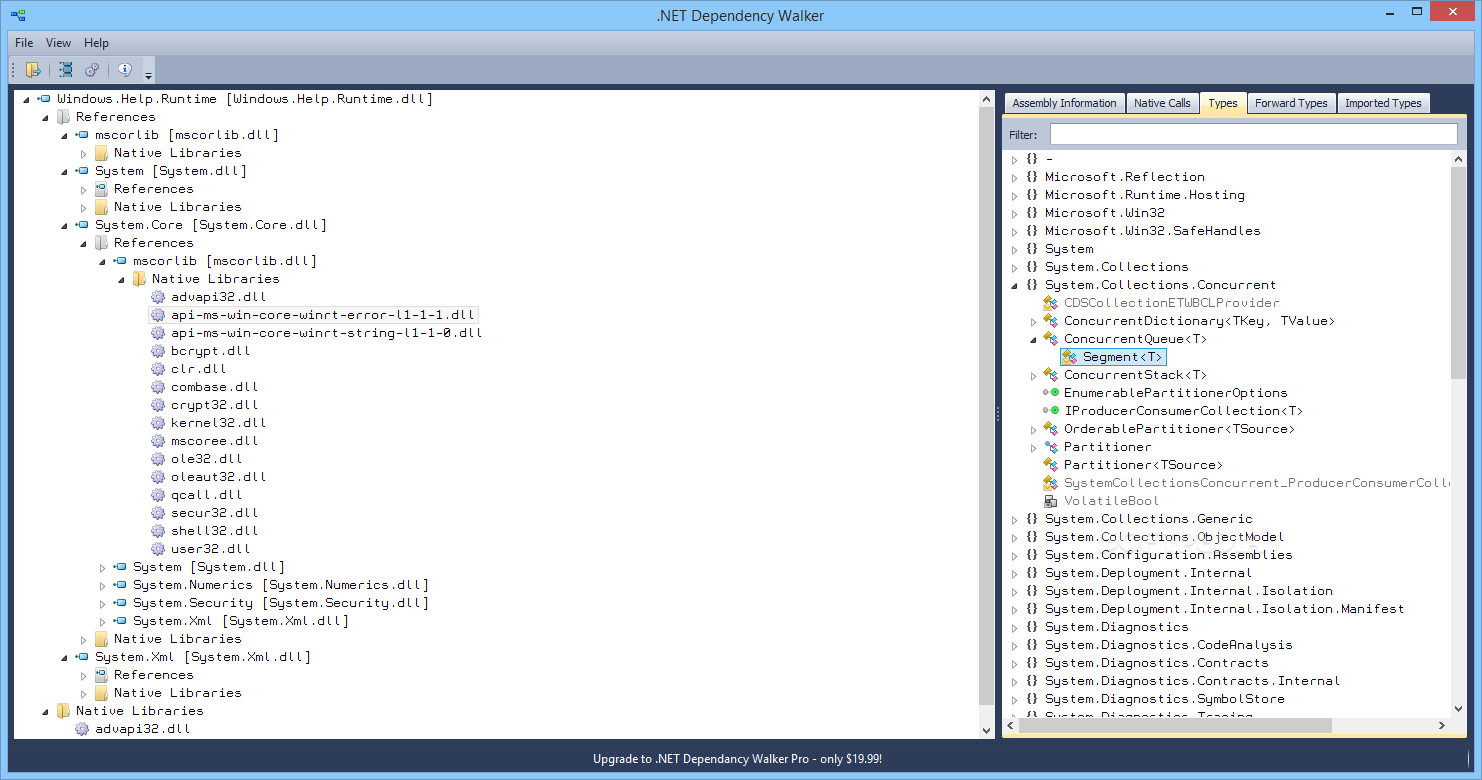Open the View menu

tap(58, 43)
